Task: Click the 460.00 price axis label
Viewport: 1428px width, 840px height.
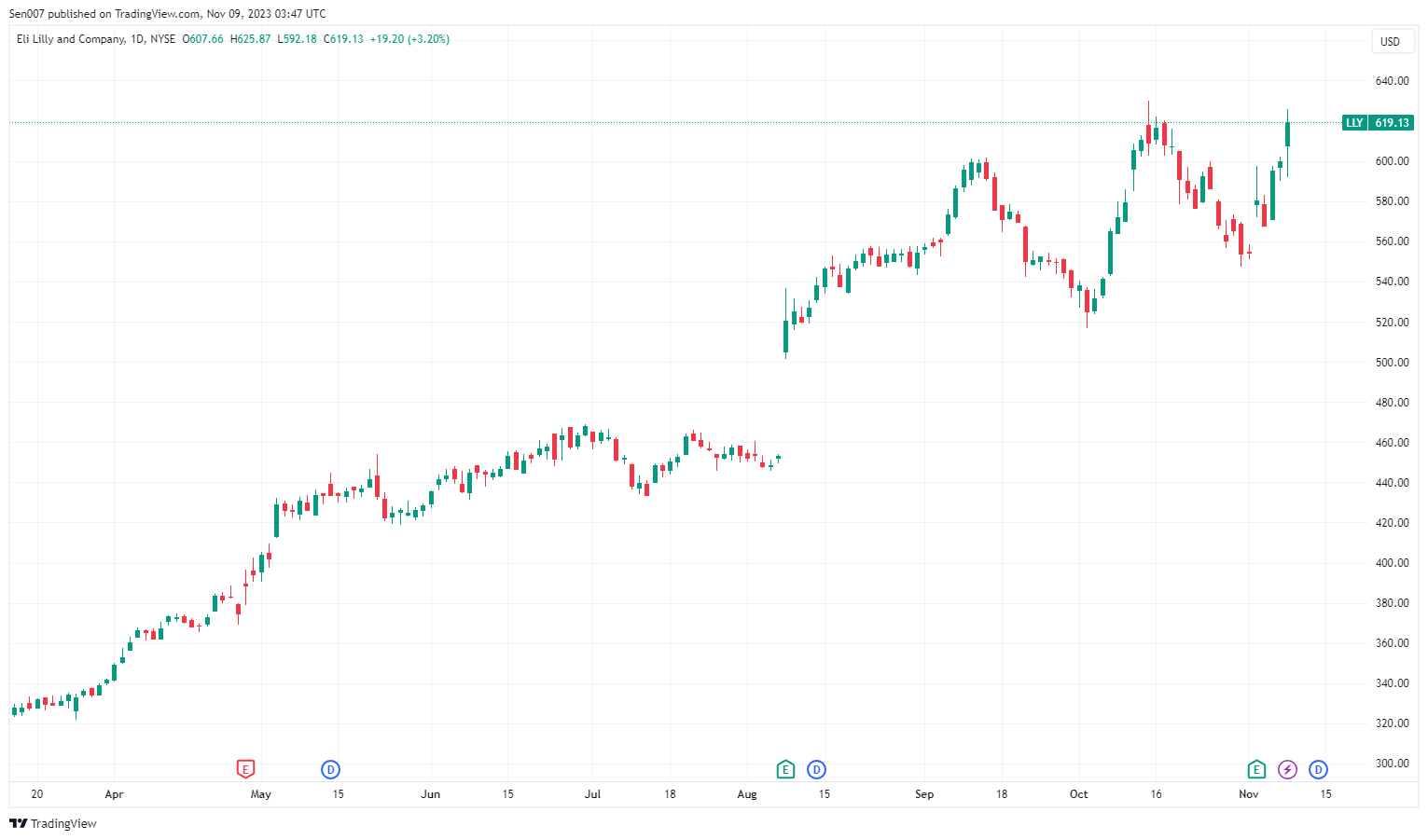Action: click(x=1392, y=443)
